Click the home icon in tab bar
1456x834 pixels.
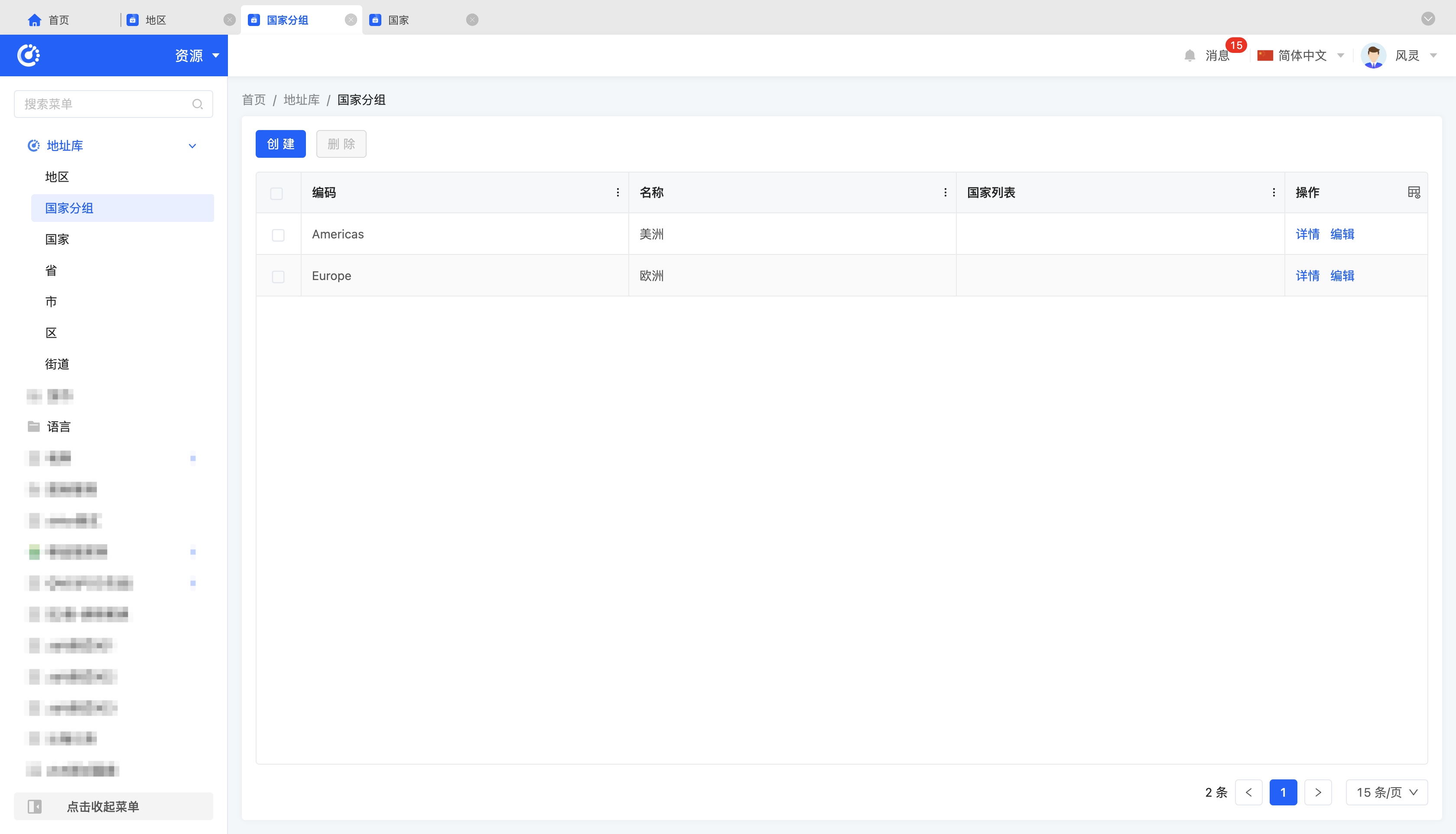[x=34, y=20]
